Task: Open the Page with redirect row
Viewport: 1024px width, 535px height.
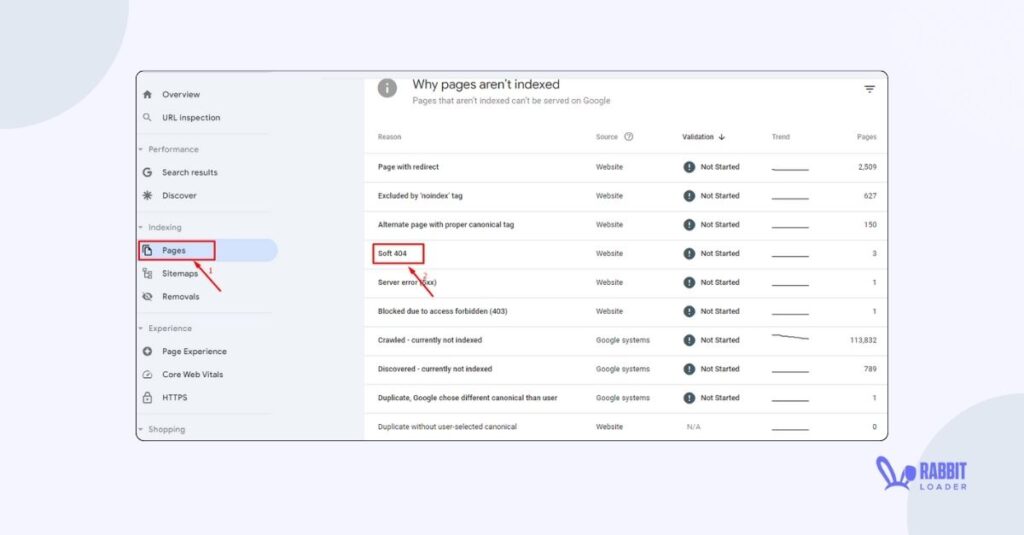Action: tap(626, 167)
